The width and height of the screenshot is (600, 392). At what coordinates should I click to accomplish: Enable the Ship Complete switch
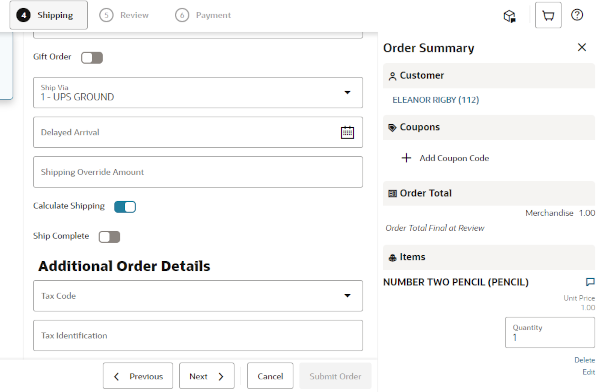pos(109,237)
